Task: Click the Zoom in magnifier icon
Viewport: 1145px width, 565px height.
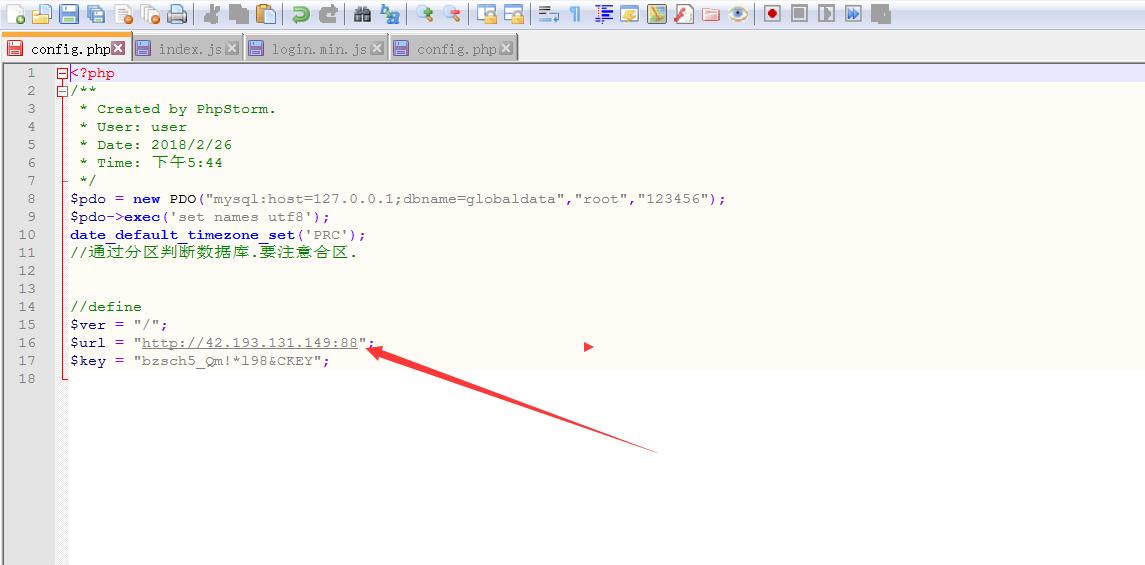Action: pyautogui.click(x=425, y=14)
